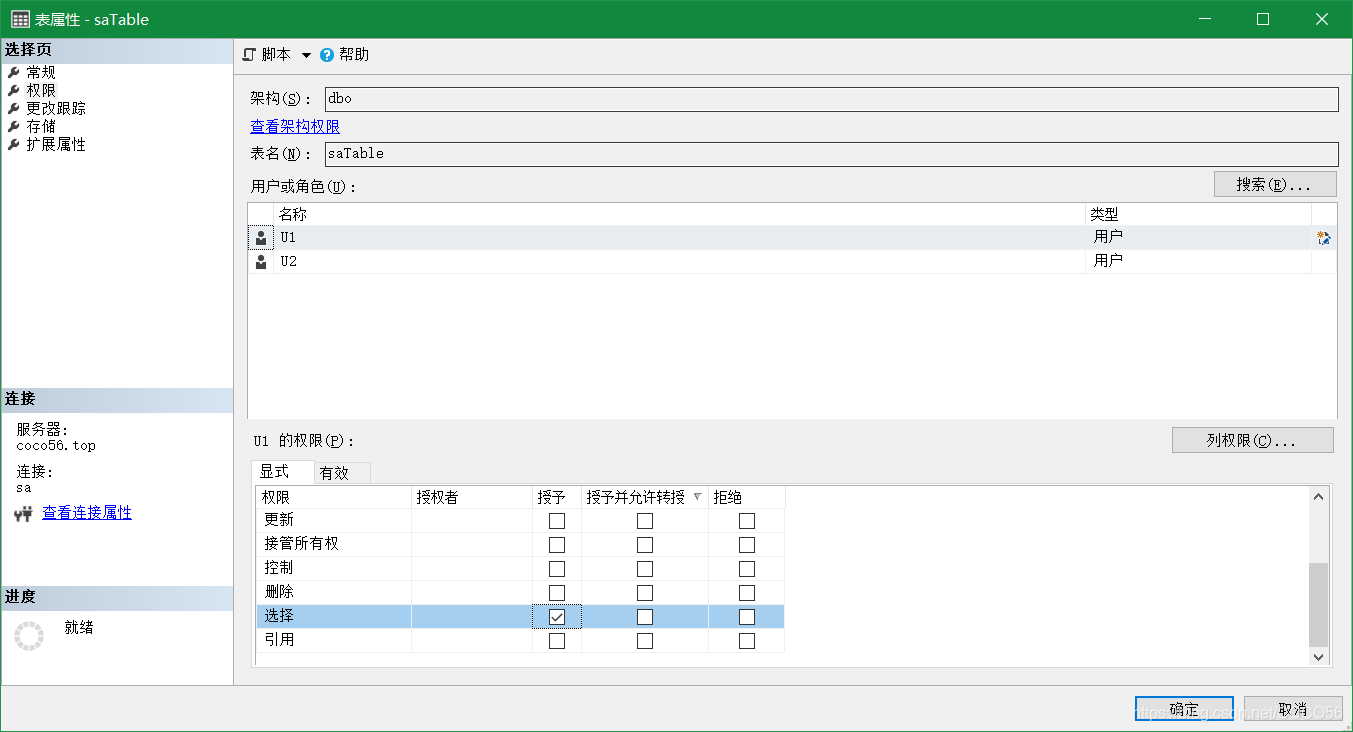This screenshot has height=732, width=1353.
Task: Click sort arrow on 授予并允许转授 column
Action: [x=697, y=497]
